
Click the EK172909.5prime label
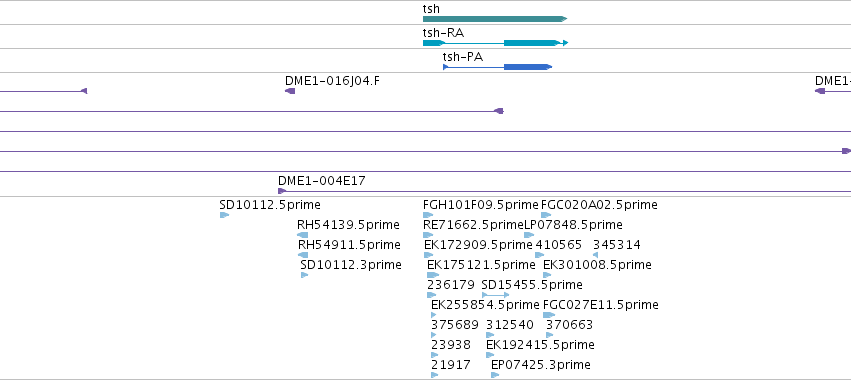[478, 245]
